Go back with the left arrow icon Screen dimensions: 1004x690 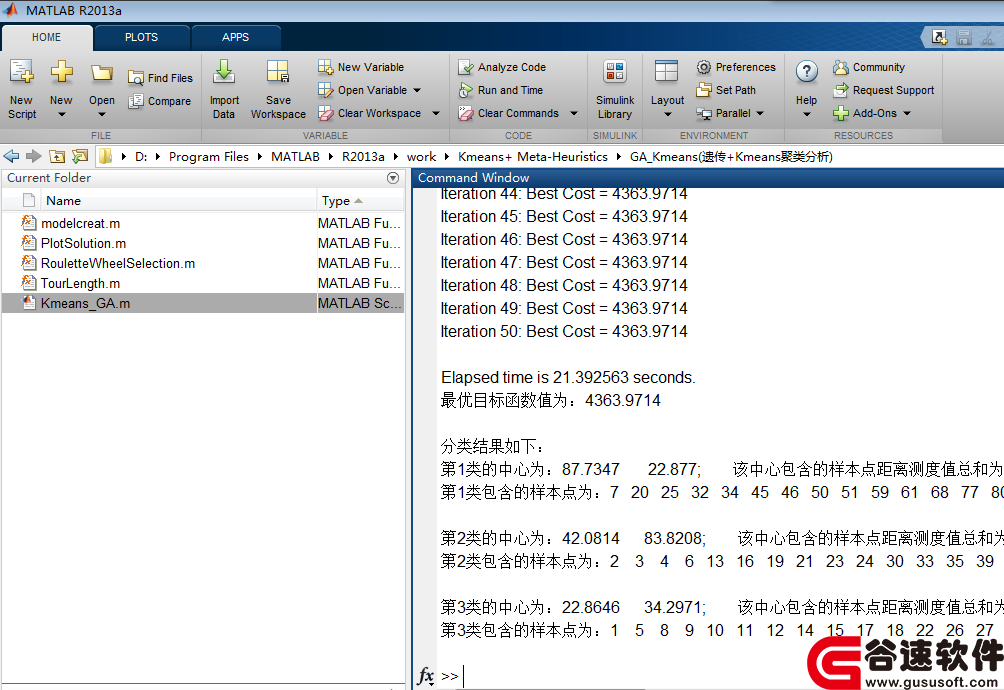tap(12, 156)
